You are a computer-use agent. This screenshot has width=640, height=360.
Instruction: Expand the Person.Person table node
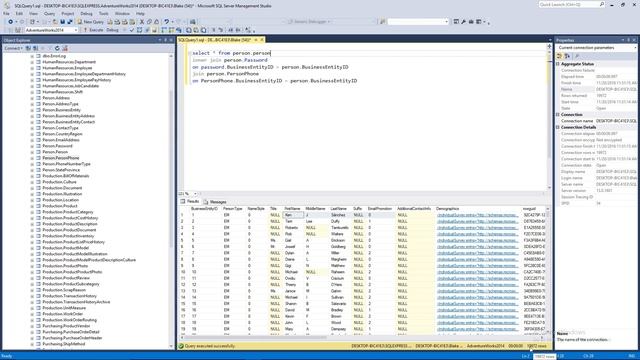click(32, 152)
